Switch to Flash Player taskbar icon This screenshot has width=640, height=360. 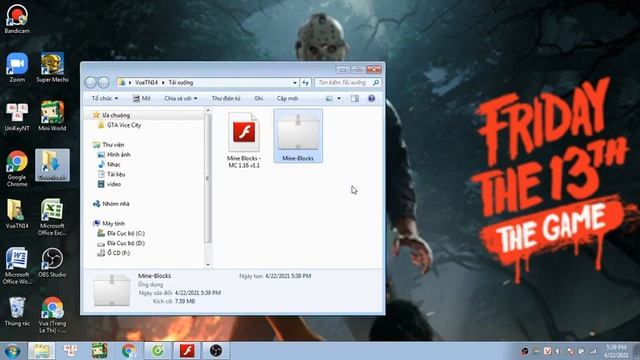[x=187, y=351]
